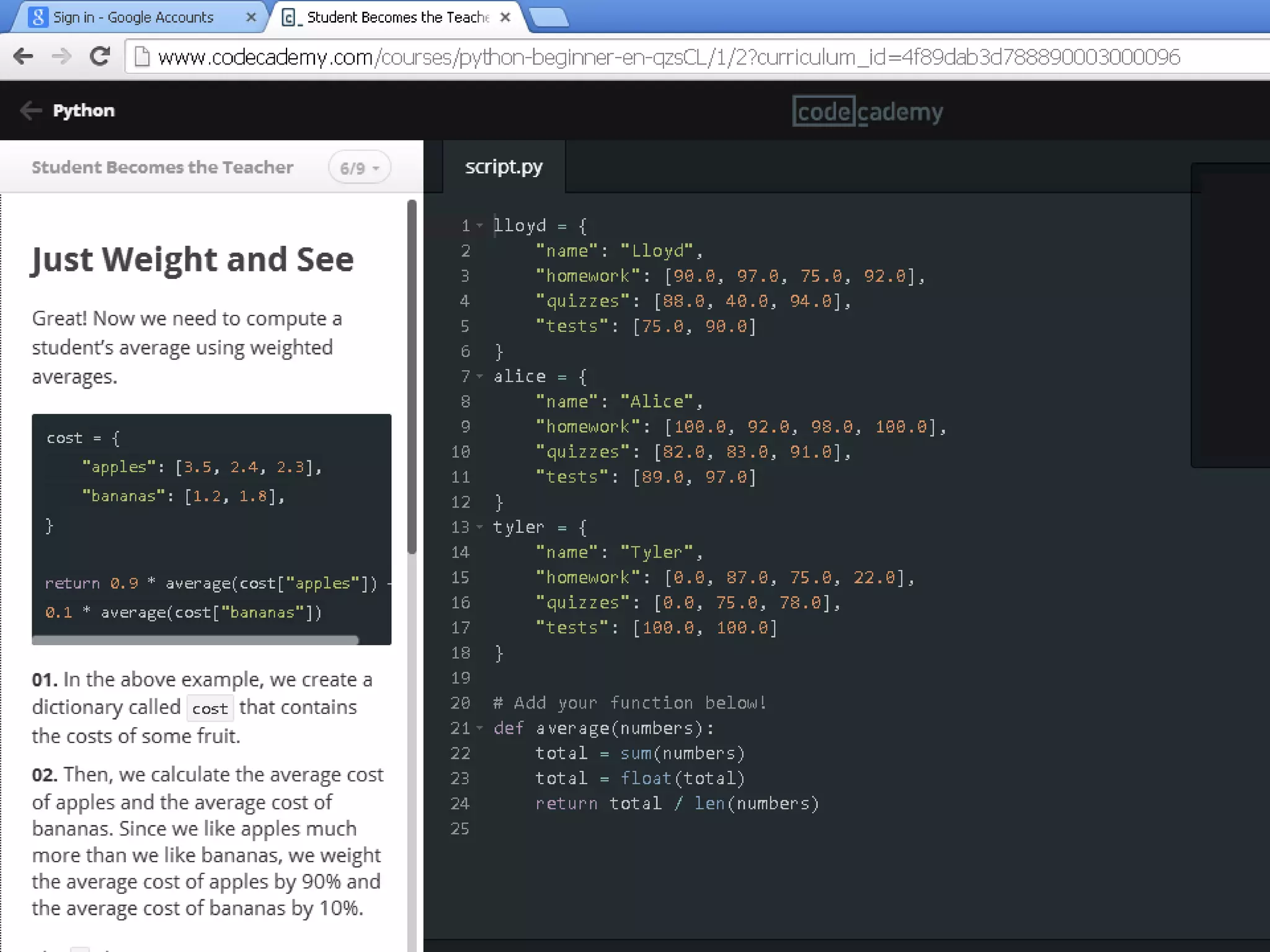Image resolution: width=1270 pixels, height=952 pixels.
Task: Click the "name": "Tyler" line
Action: [x=619, y=552]
